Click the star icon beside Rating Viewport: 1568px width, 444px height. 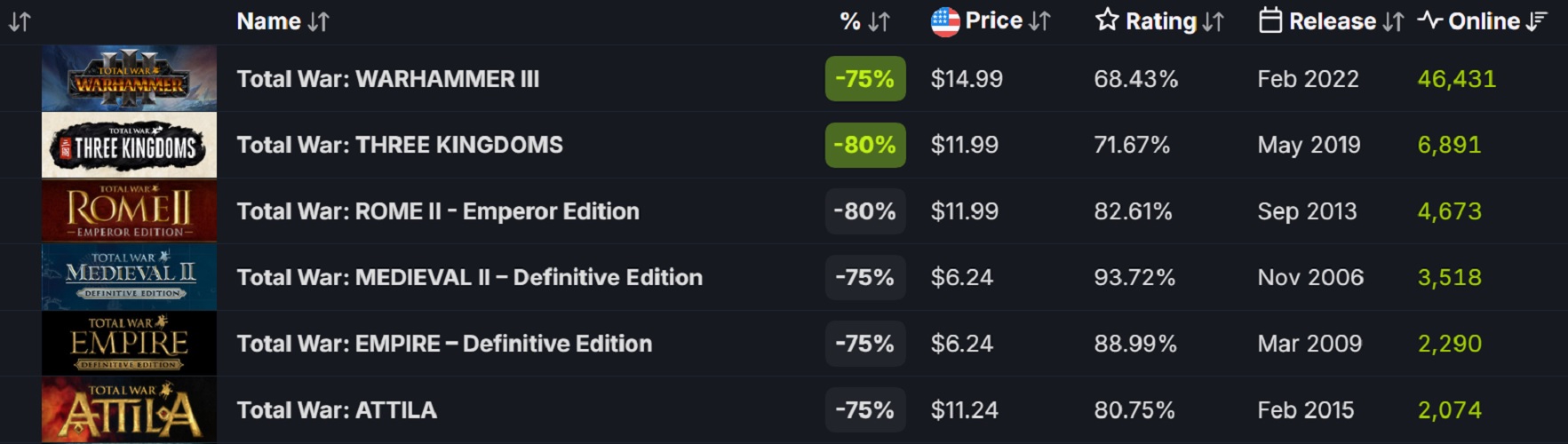tap(1107, 20)
